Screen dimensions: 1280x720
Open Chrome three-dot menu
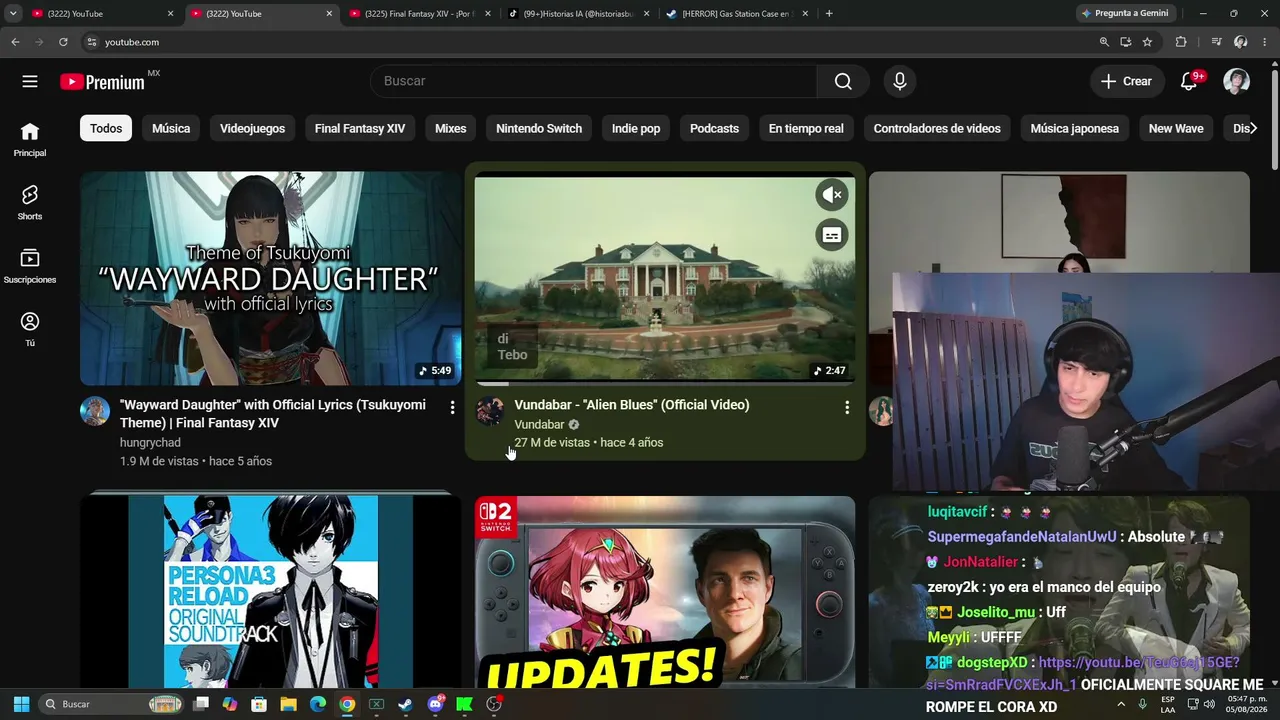[1265, 42]
